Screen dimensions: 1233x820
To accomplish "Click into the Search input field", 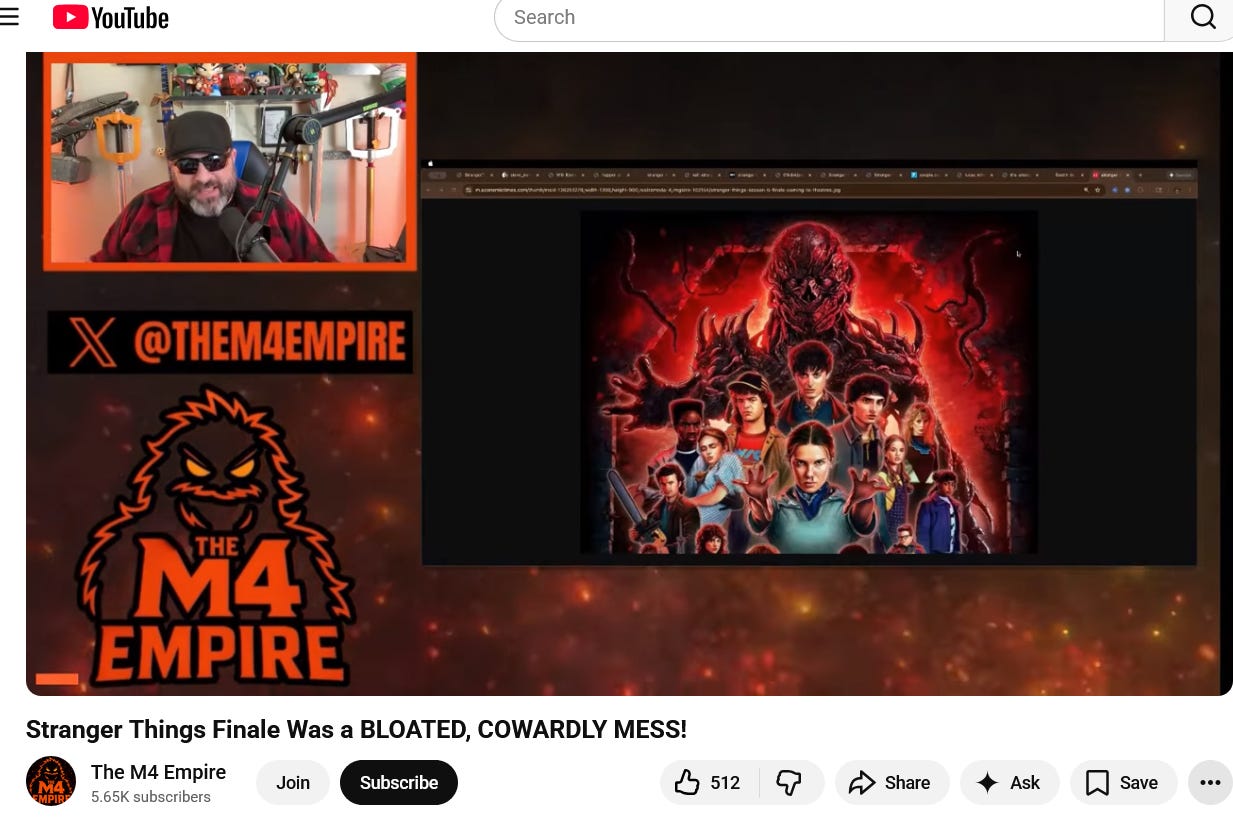I will pyautogui.click(x=829, y=17).
